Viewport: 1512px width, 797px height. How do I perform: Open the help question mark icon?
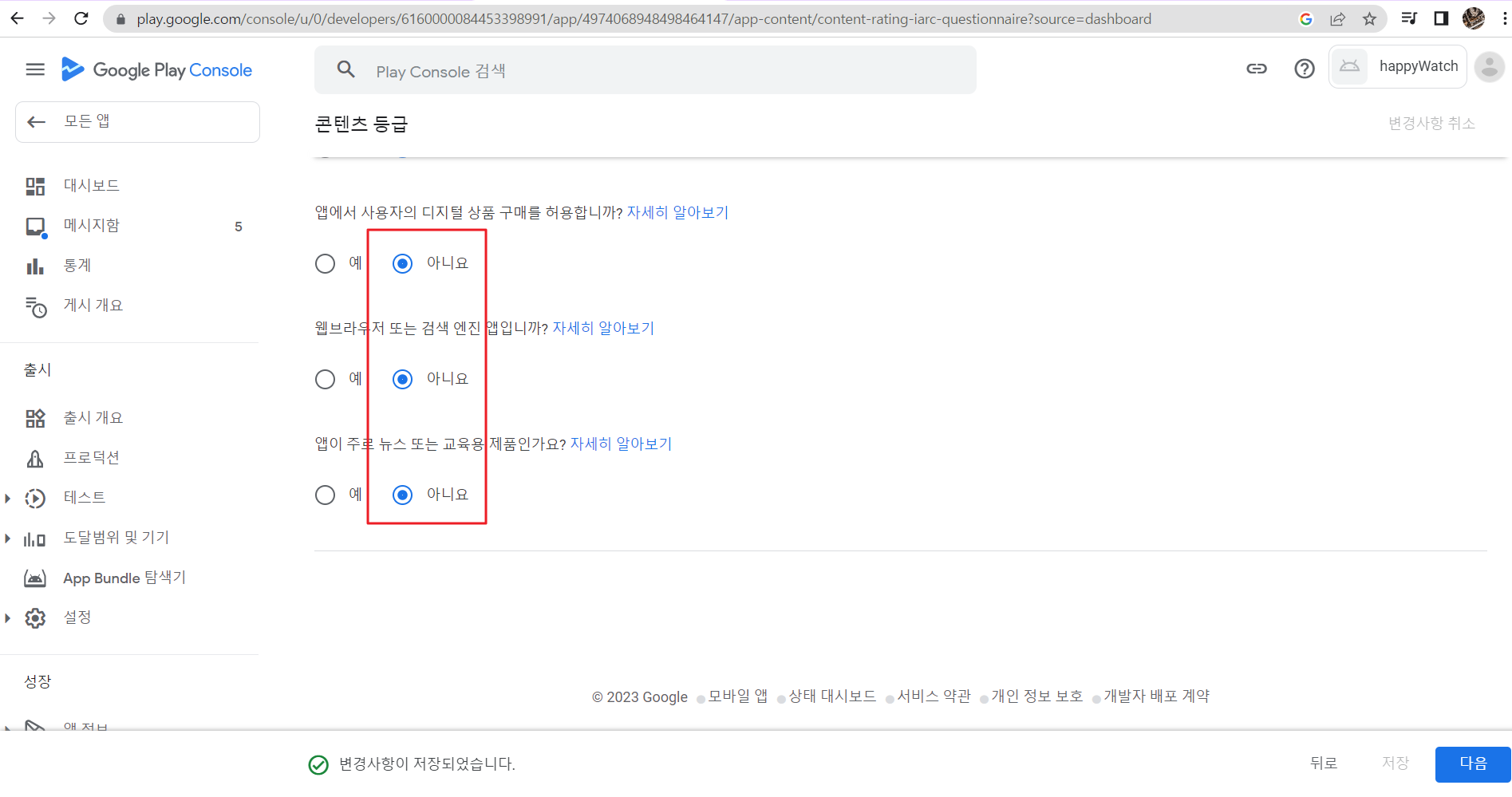[x=1305, y=69]
